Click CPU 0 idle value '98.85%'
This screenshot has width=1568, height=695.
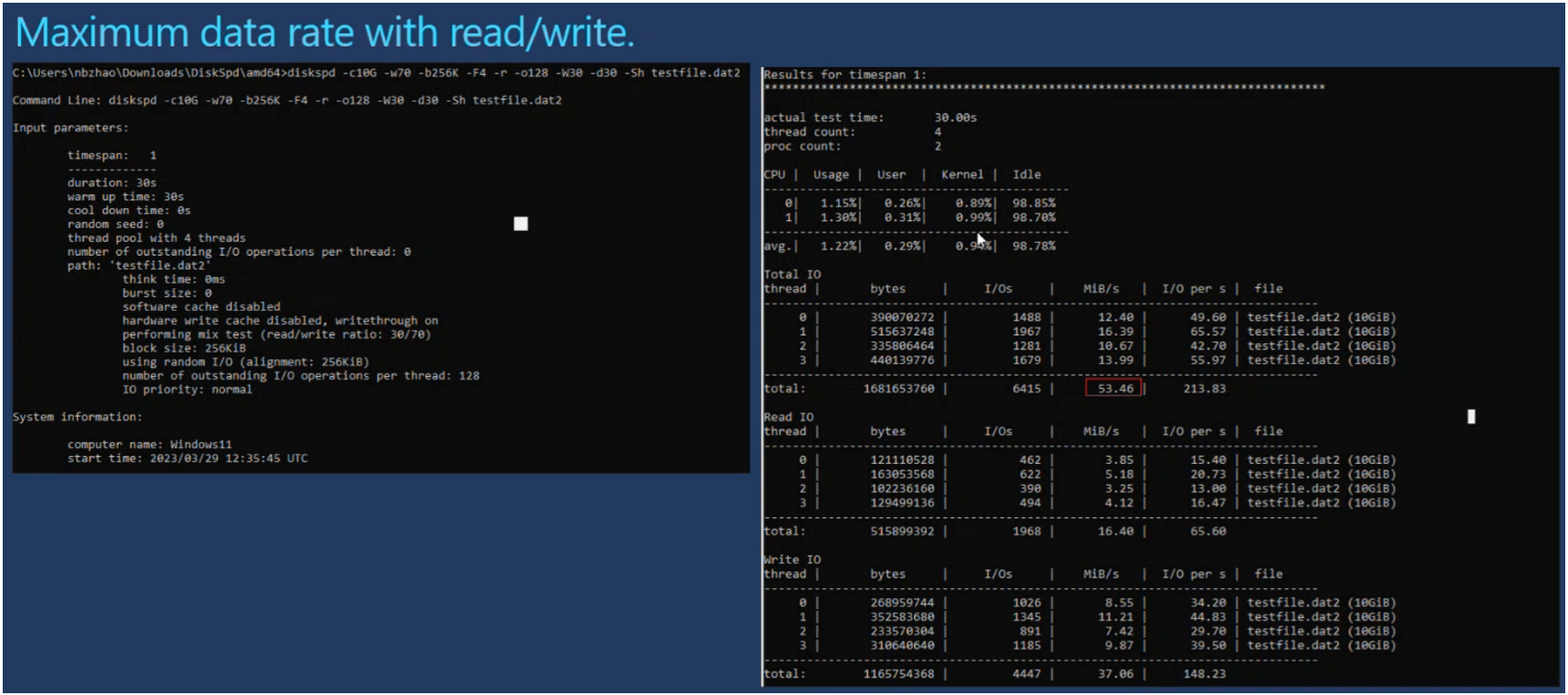coord(1034,203)
